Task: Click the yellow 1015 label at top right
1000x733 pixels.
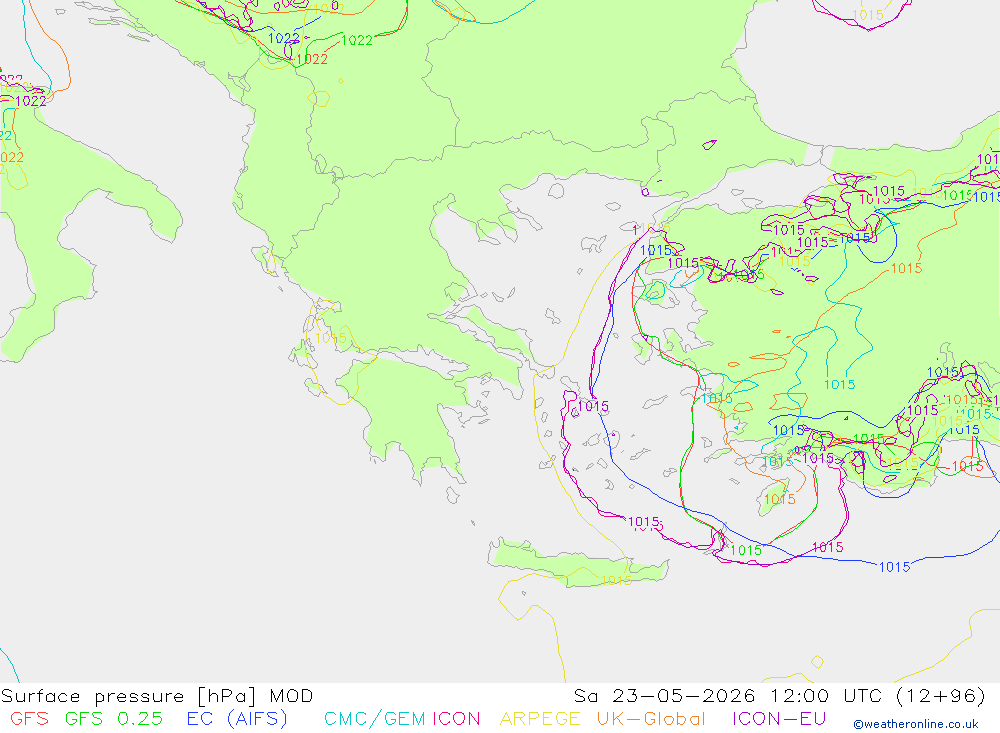Action: click(x=867, y=15)
